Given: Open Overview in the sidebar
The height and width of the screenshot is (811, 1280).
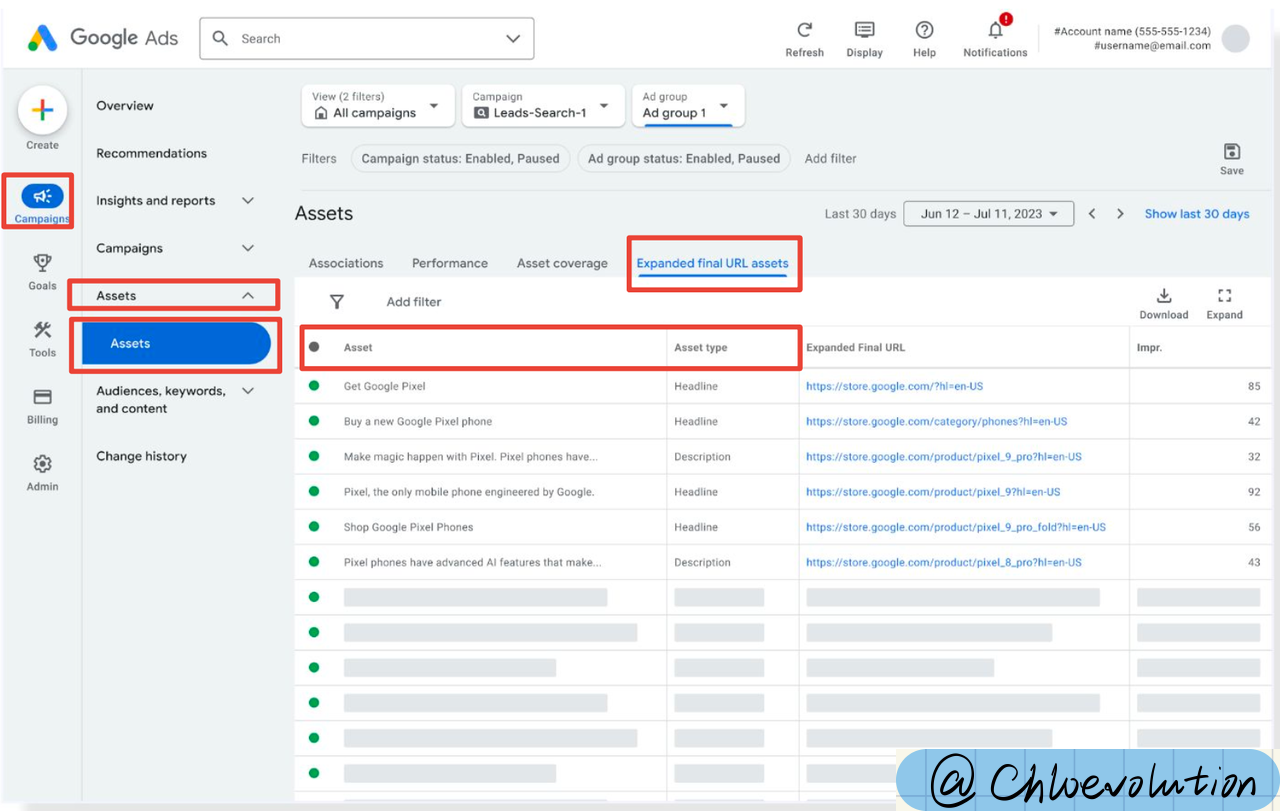Looking at the screenshot, I should [x=125, y=106].
